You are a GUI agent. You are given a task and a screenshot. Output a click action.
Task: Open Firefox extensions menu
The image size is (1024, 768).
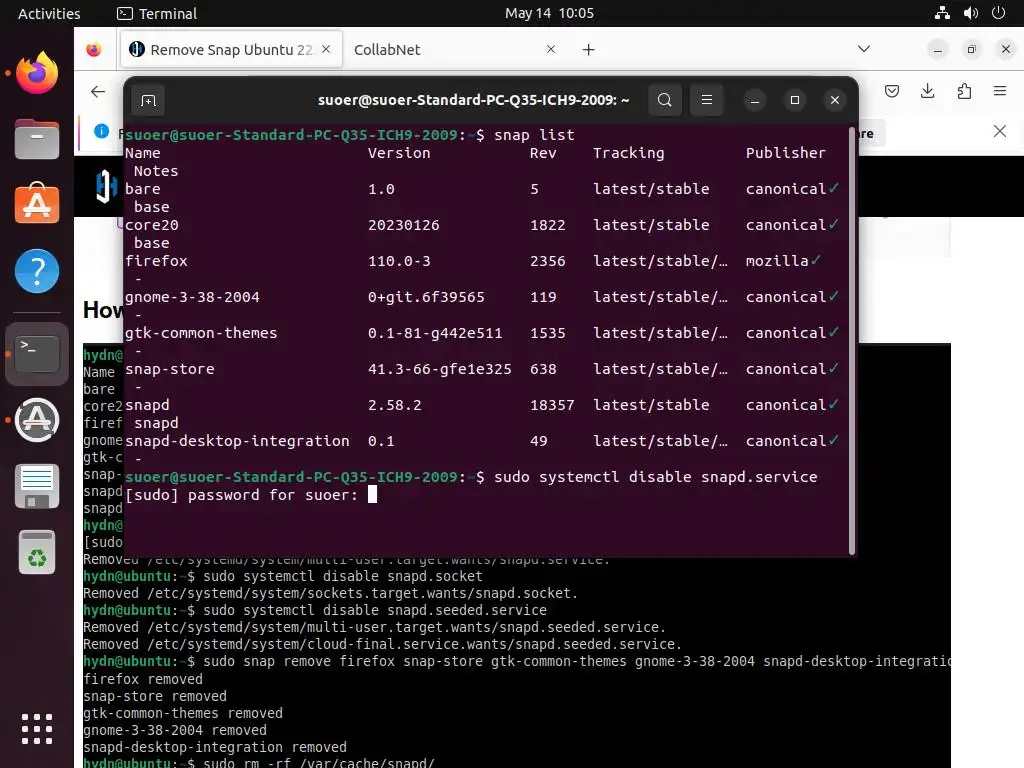pyautogui.click(x=964, y=91)
